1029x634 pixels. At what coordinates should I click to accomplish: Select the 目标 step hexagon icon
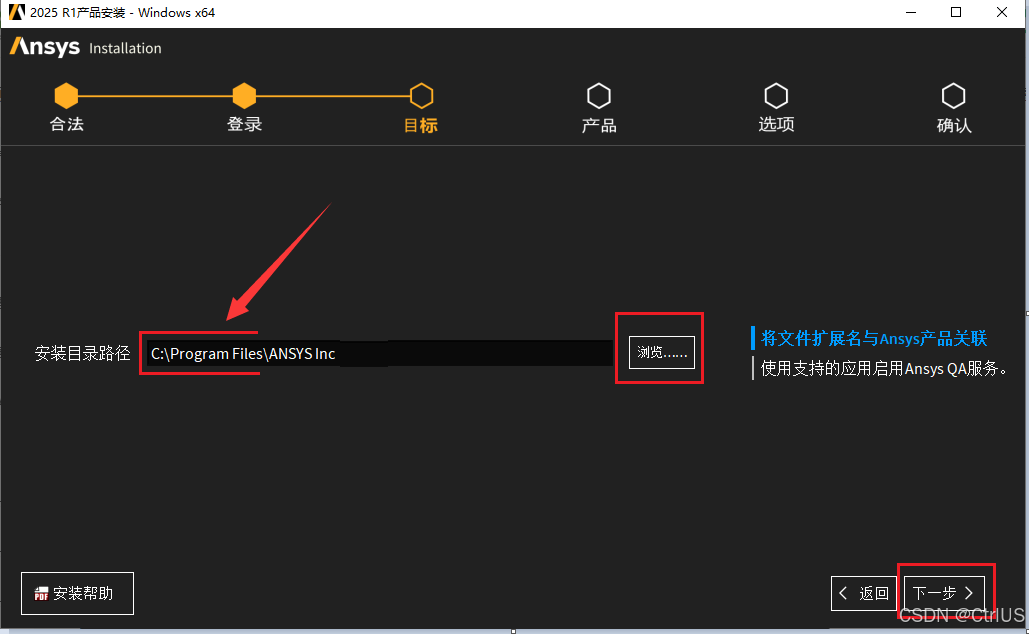click(421, 96)
